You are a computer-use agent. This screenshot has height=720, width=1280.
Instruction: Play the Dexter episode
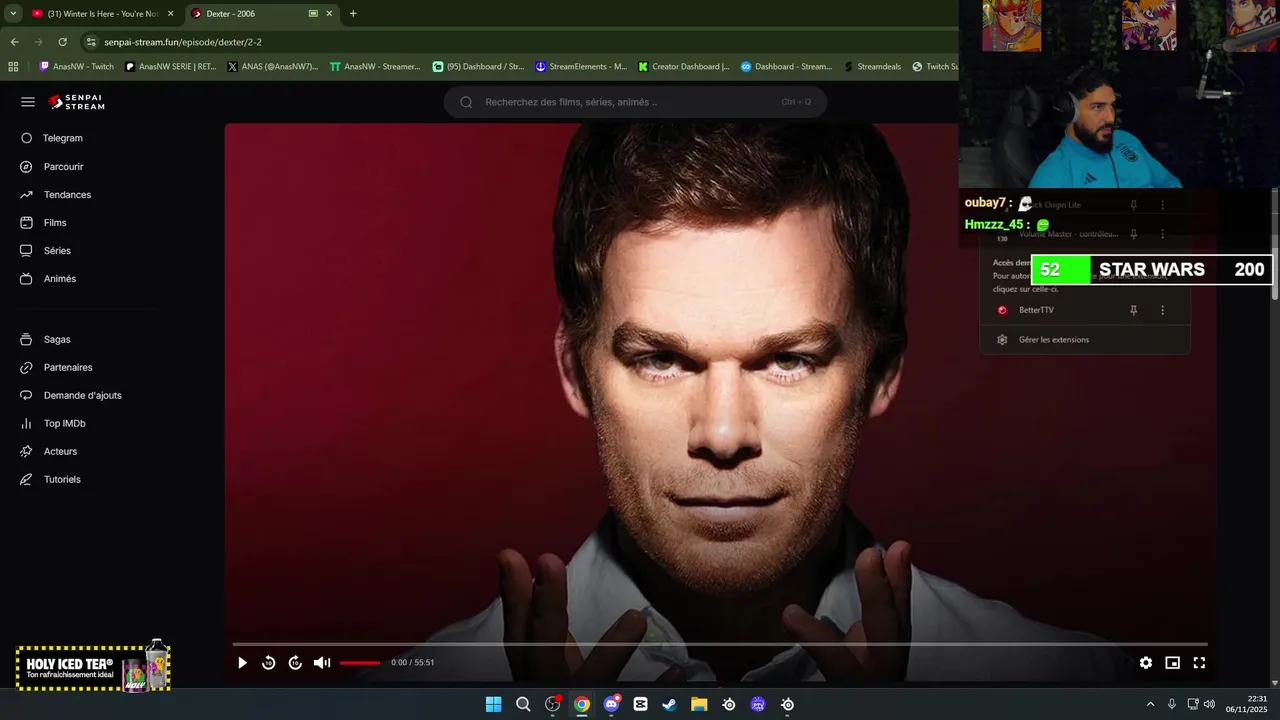[x=242, y=663]
